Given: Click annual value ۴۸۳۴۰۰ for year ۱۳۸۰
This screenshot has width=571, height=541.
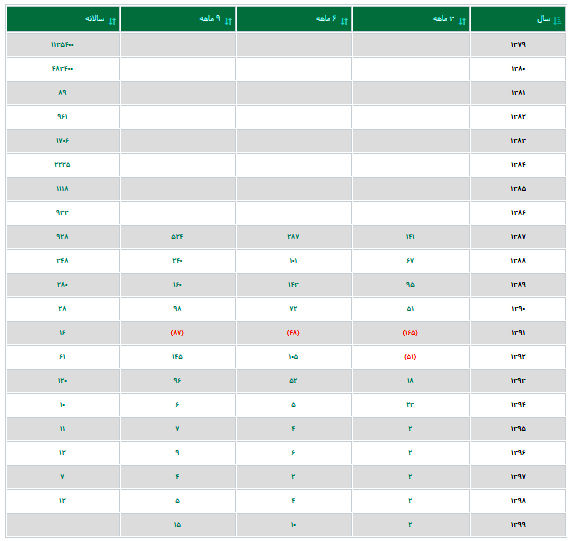Looking at the screenshot, I should pyautogui.click(x=63, y=68).
